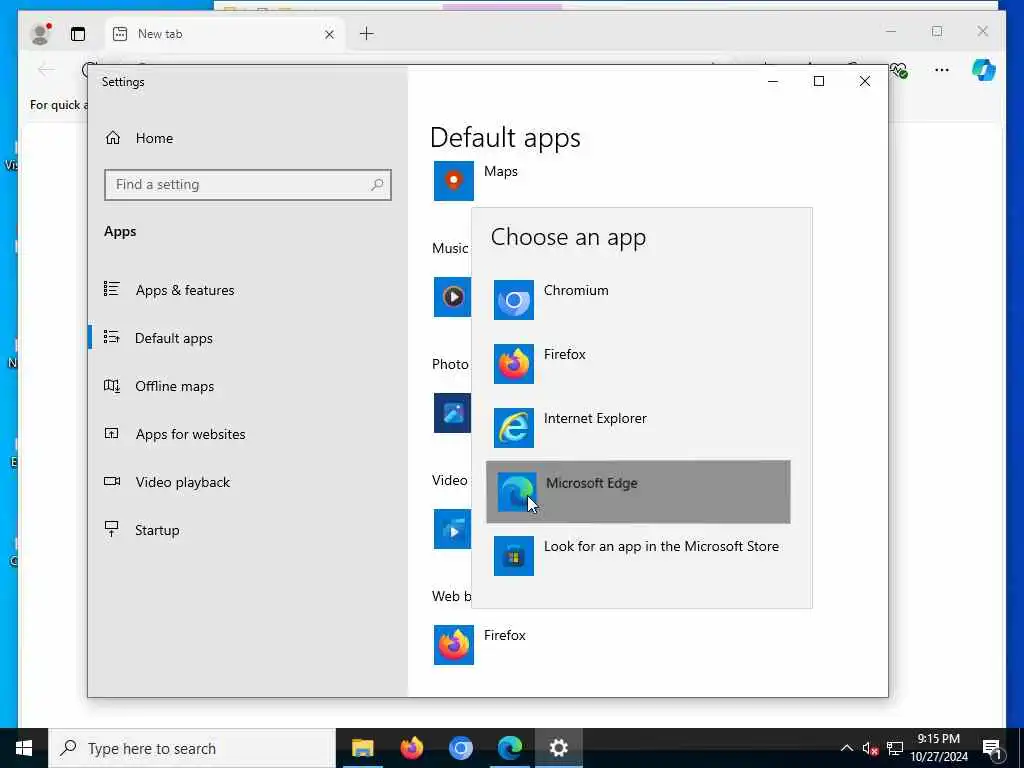Go to Apps & features

click(x=248, y=290)
